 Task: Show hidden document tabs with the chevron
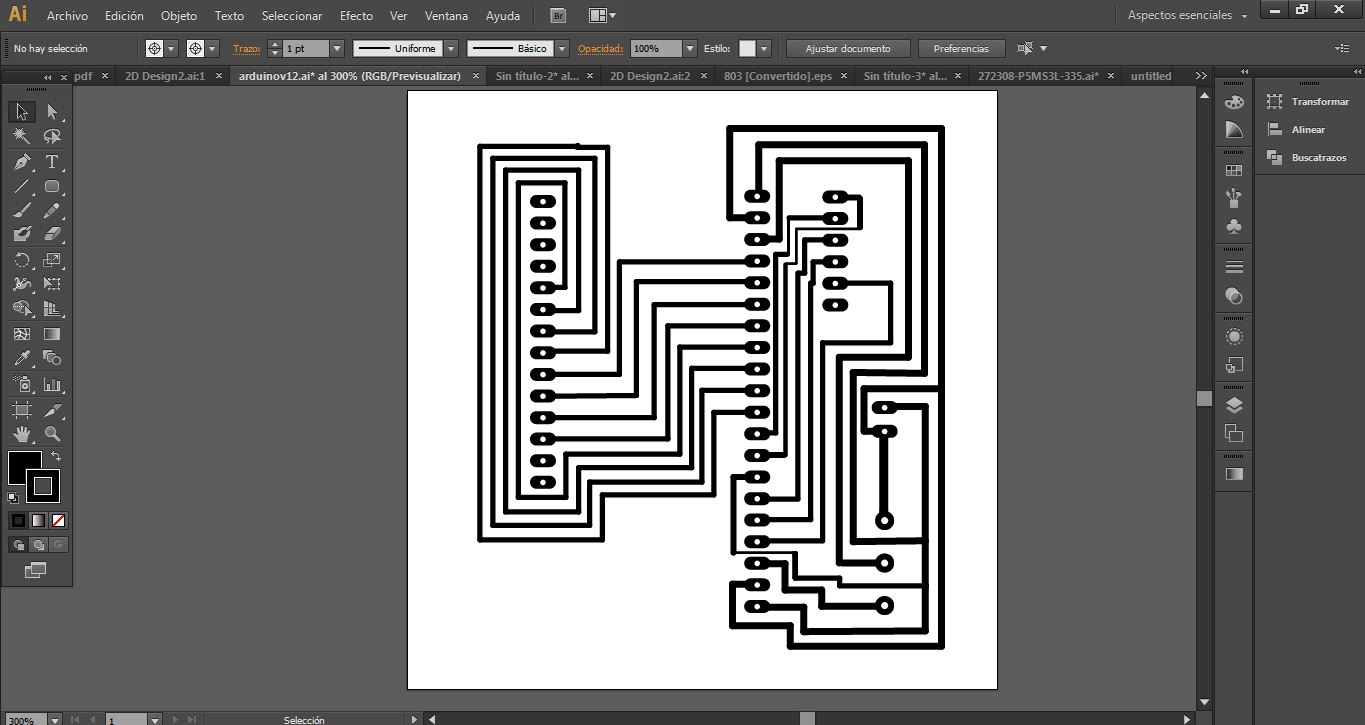[1201, 76]
